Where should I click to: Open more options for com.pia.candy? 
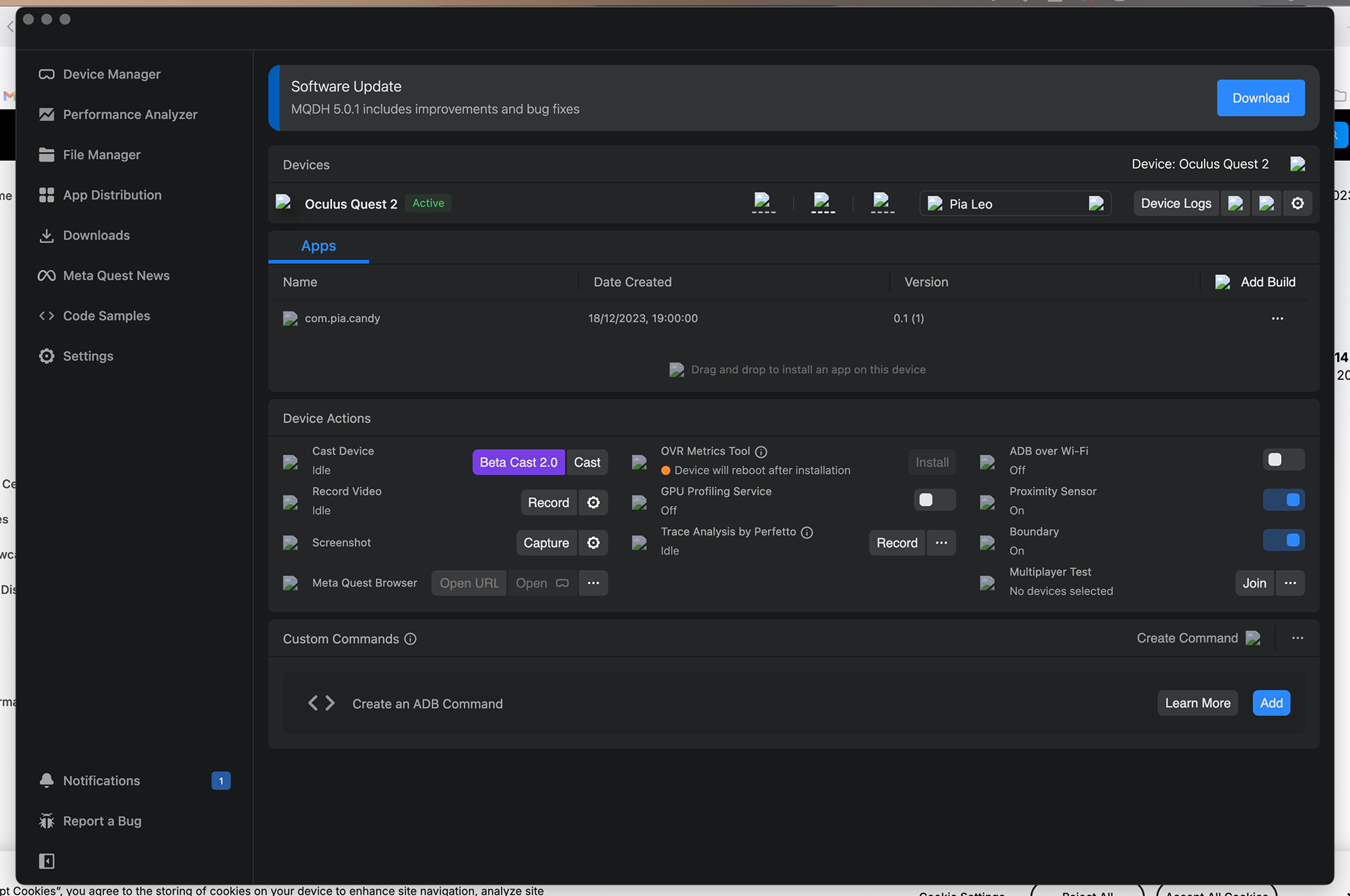[x=1278, y=318]
